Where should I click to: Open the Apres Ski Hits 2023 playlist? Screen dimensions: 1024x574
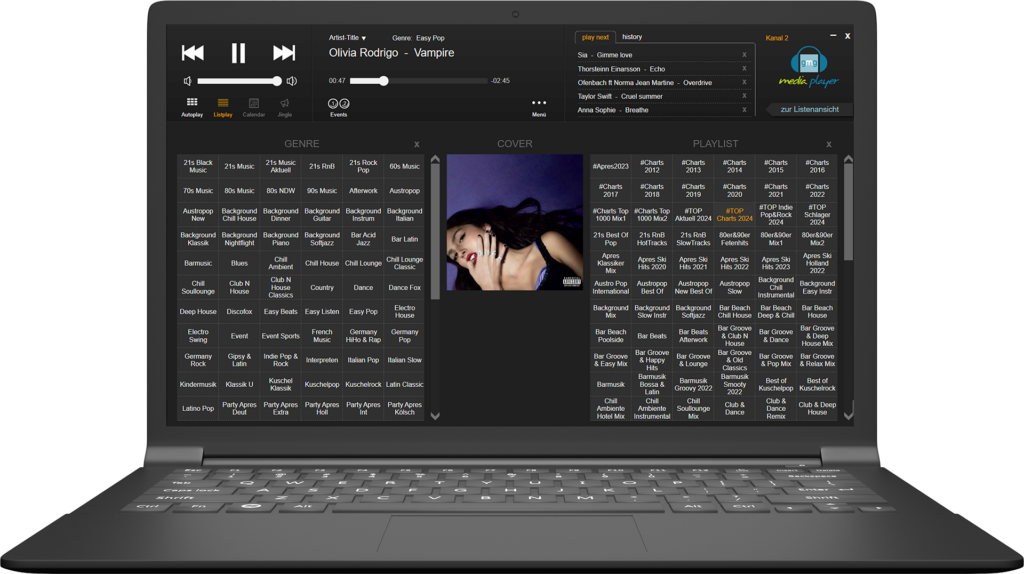[776, 263]
